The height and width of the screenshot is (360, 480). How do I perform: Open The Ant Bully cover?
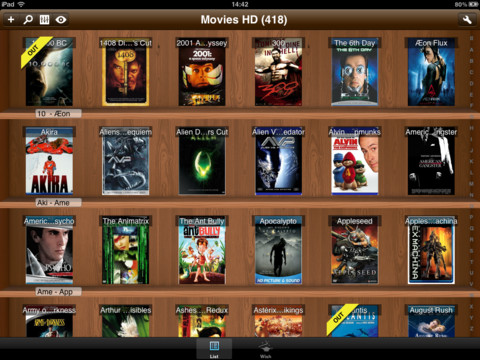pyautogui.click(x=202, y=250)
